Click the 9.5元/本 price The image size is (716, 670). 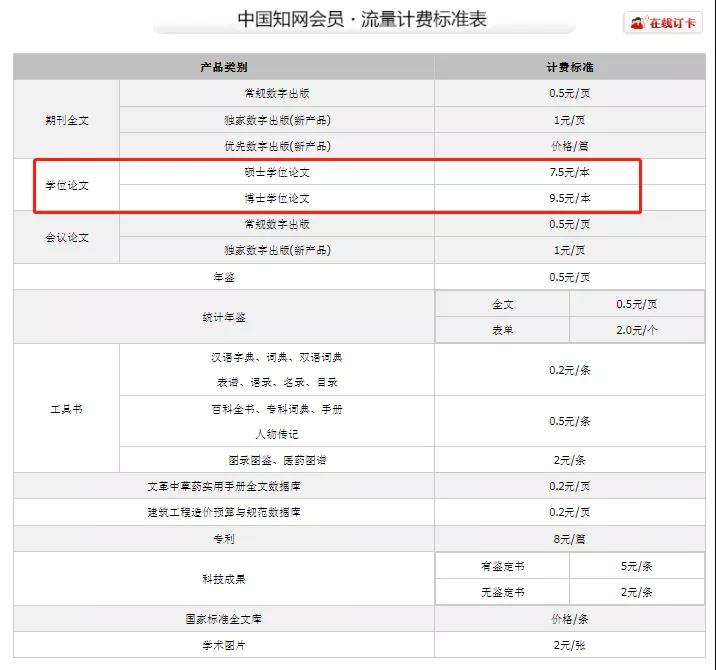point(570,198)
